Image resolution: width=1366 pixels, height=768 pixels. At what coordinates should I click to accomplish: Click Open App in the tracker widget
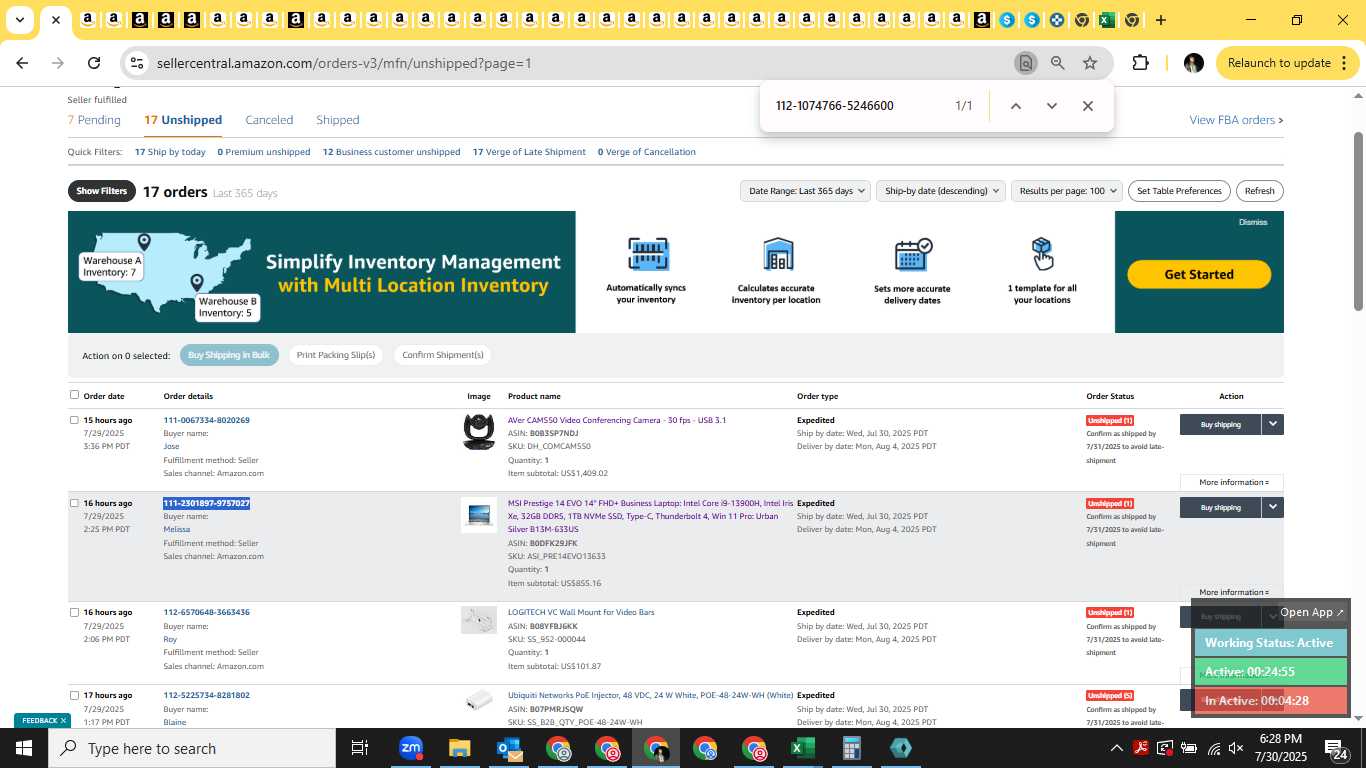(x=1312, y=612)
